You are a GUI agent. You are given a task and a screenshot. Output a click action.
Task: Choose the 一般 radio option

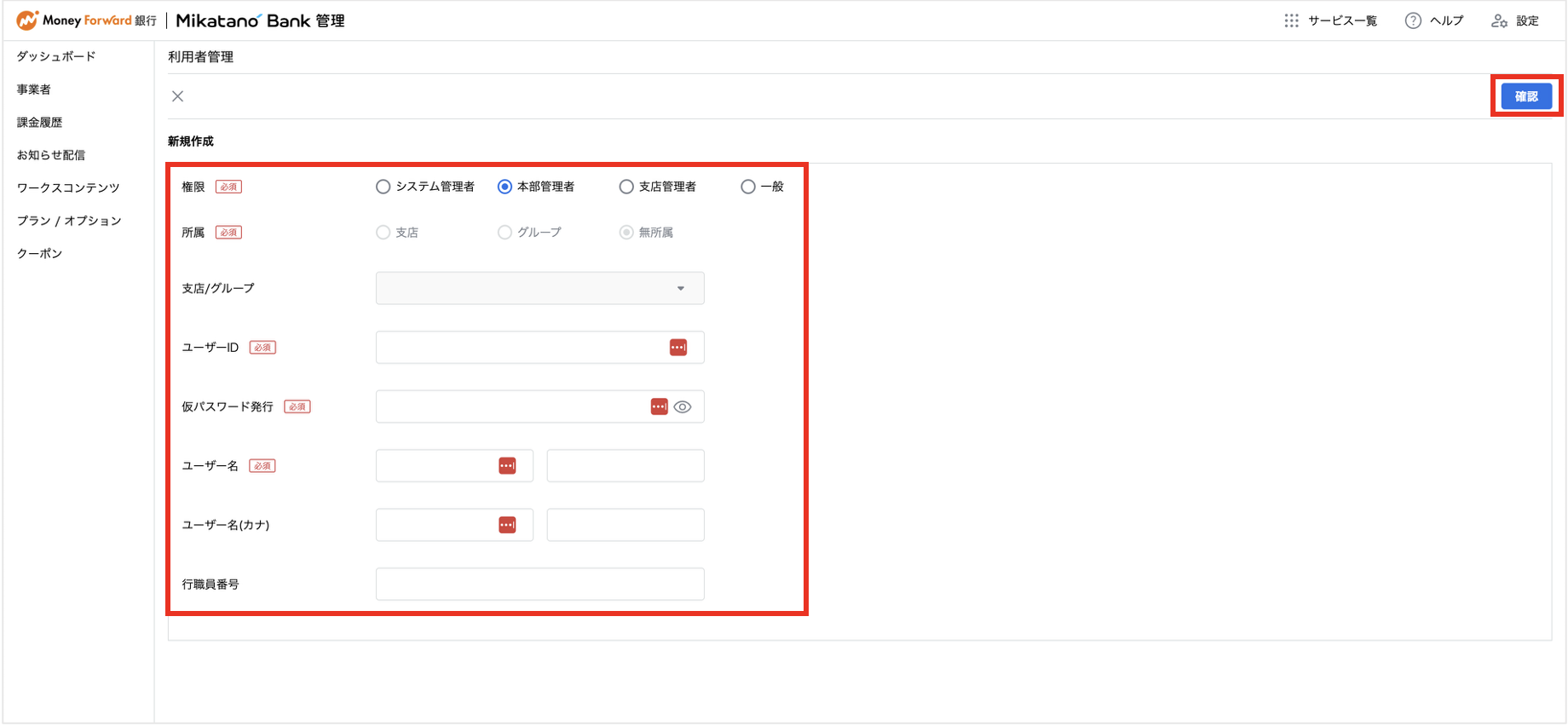coord(748,187)
